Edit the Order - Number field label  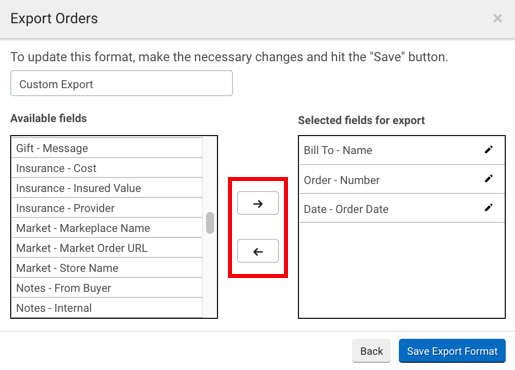coord(488,179)
